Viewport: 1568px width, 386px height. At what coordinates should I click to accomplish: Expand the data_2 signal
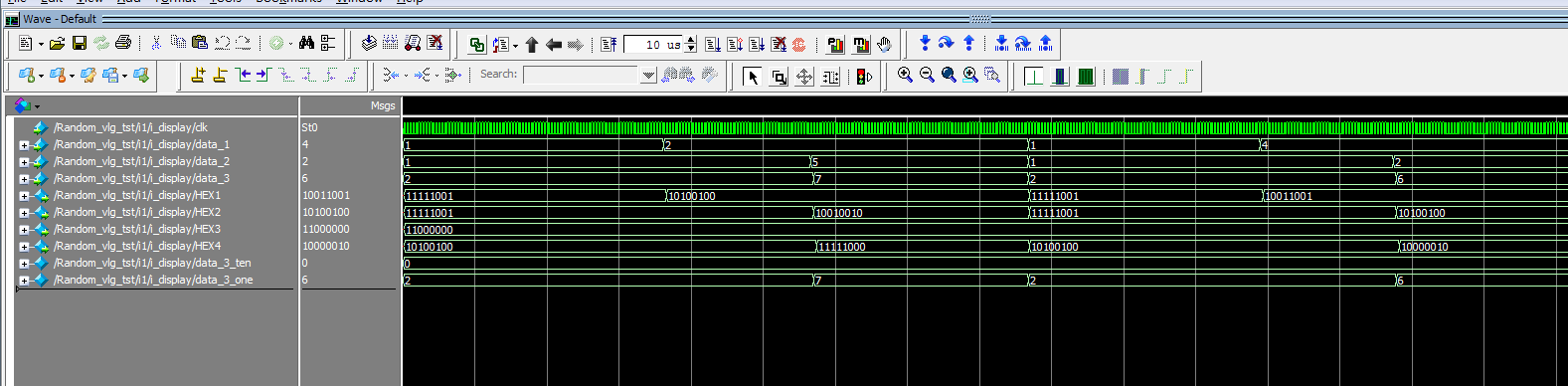coord(24,162)
